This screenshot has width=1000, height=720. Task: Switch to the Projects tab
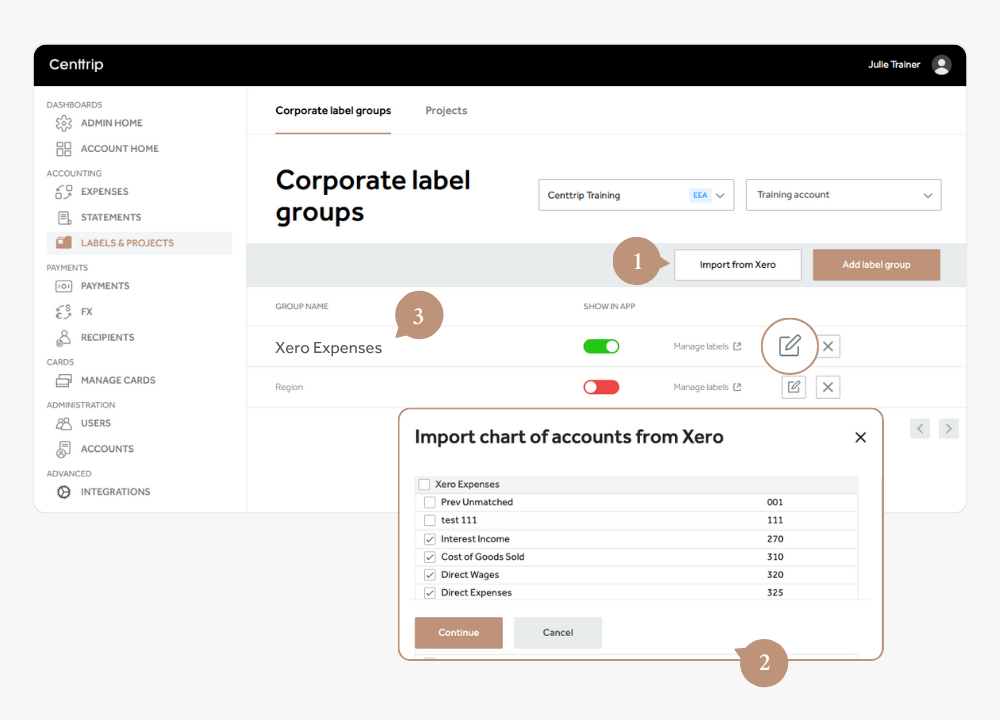click(446, 111)
